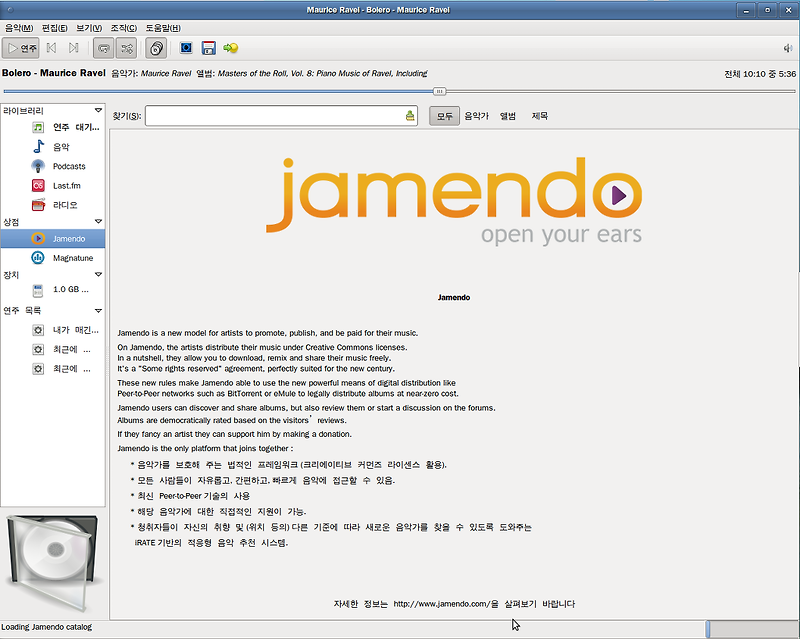This screenshot has width=800, height=639.
Task: Click the Jamendo logo banner
Action: click(454, 201)
